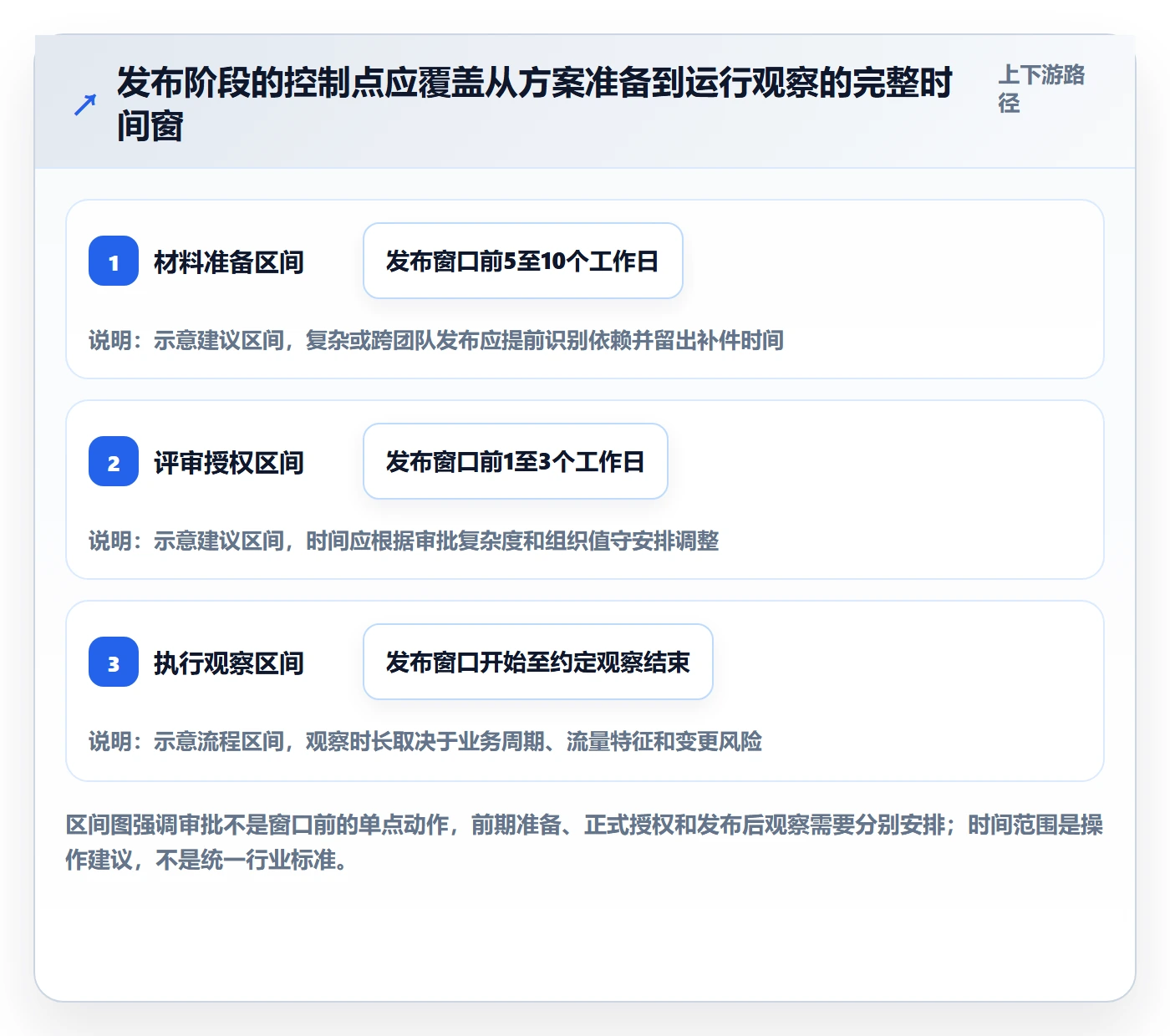Click the 发布窗口前1至3个工作日 pill
1170x1036 pixels.
coord(516,461)
